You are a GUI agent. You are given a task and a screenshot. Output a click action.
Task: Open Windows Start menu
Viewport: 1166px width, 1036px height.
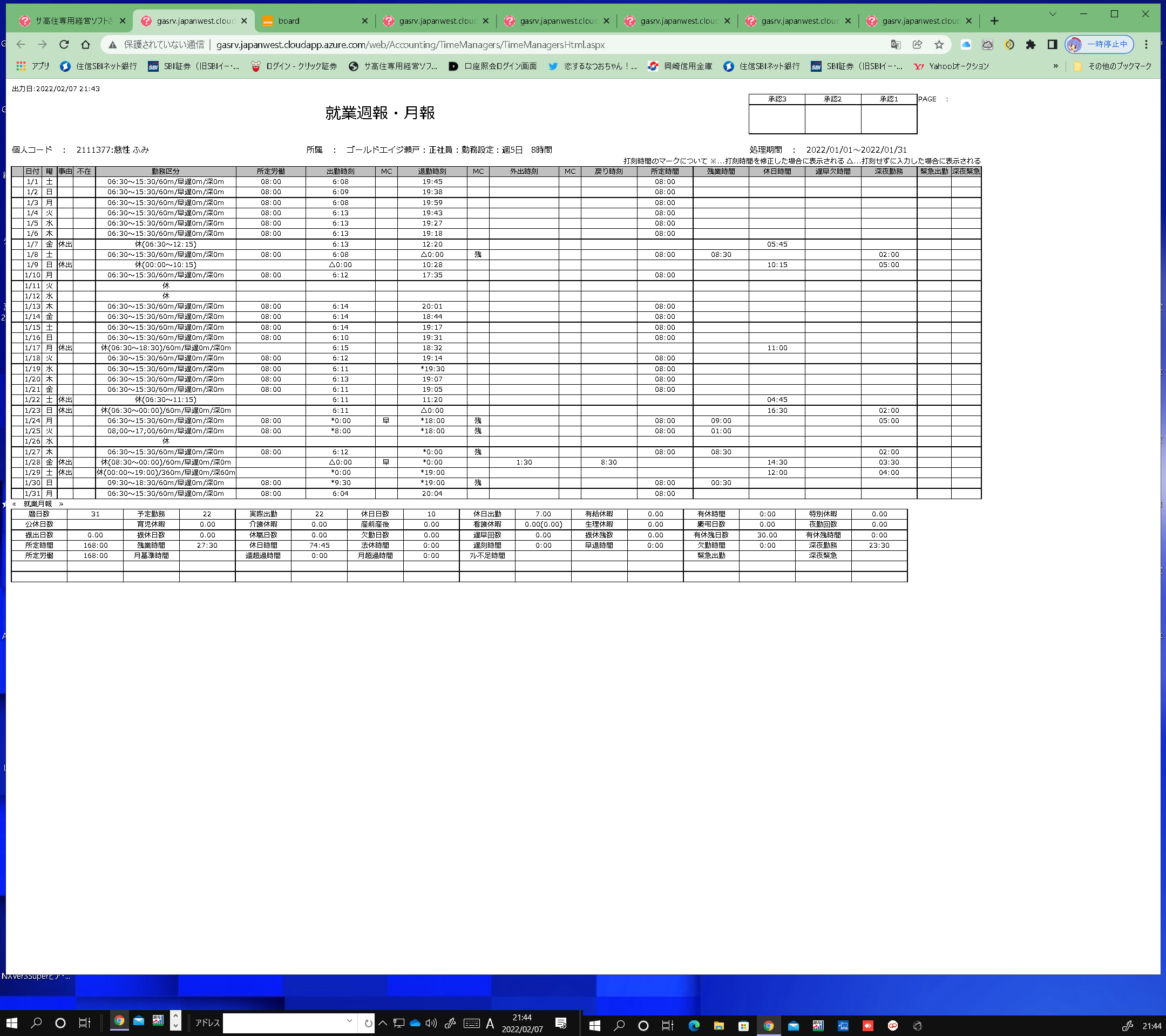(x=11, y=1023)
